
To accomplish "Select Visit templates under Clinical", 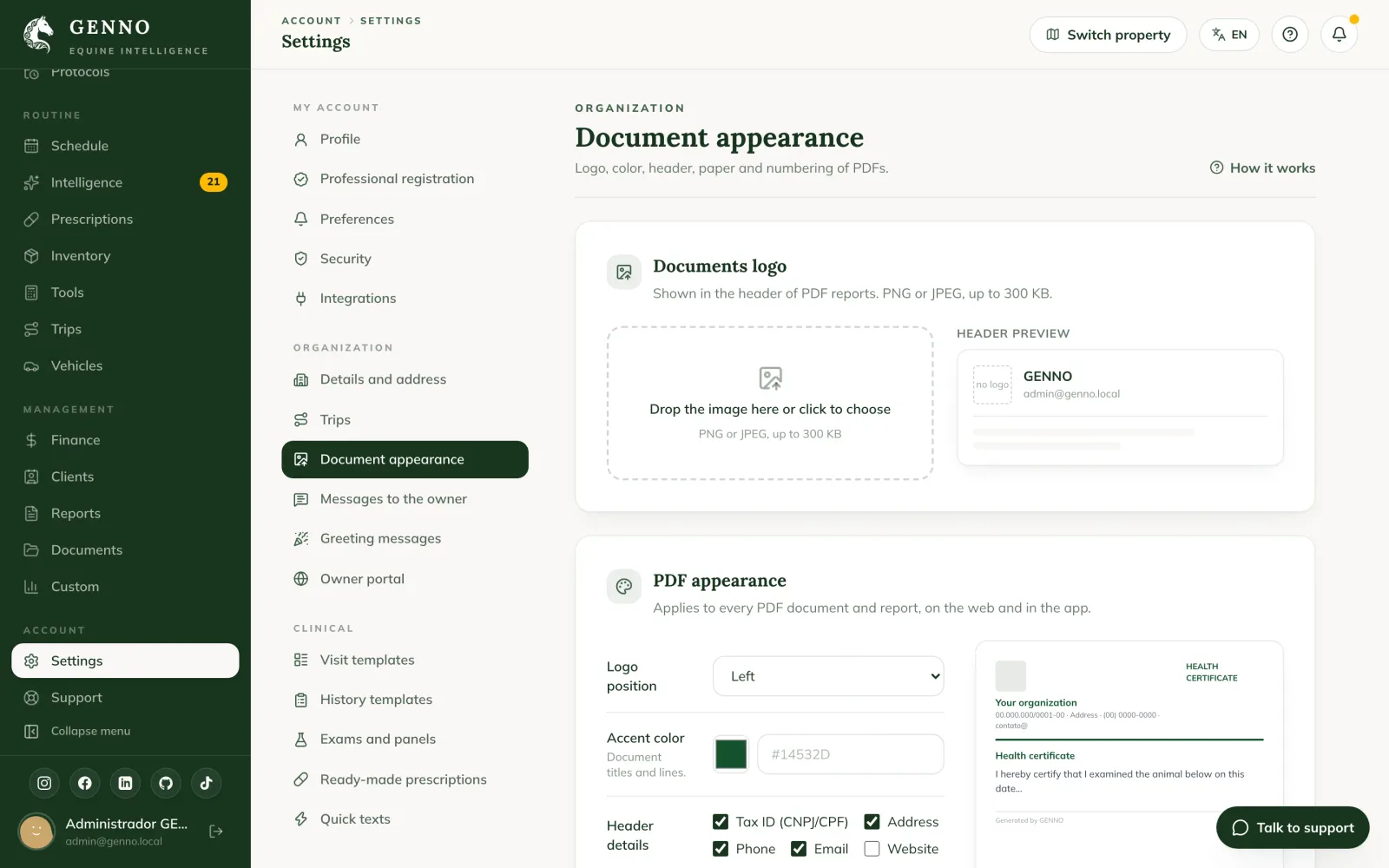I will (405, 660).
